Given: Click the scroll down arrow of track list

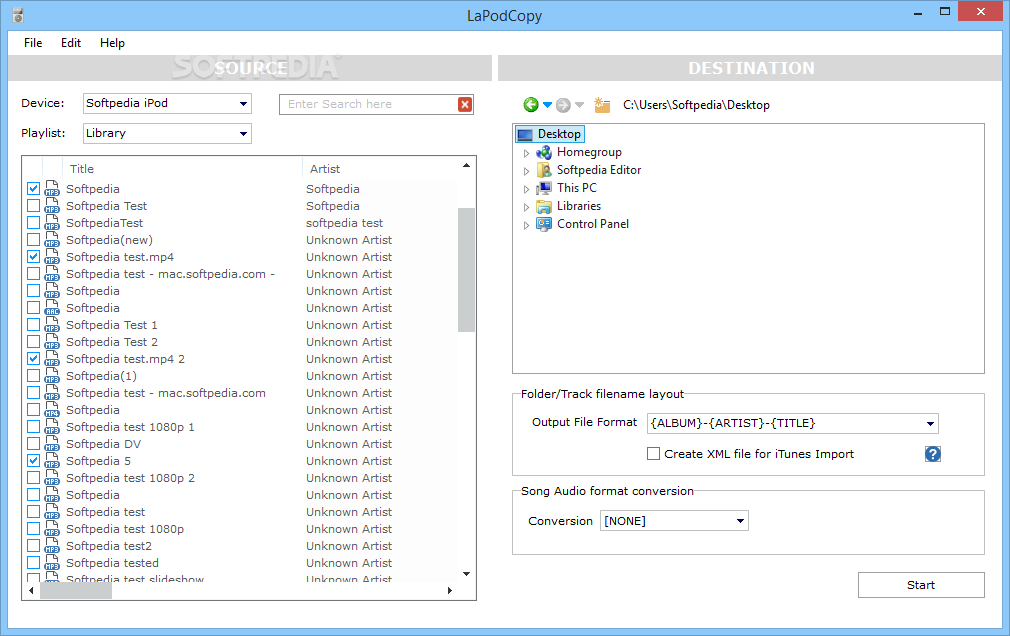Looking at the screenshot, I should [466, 573].
